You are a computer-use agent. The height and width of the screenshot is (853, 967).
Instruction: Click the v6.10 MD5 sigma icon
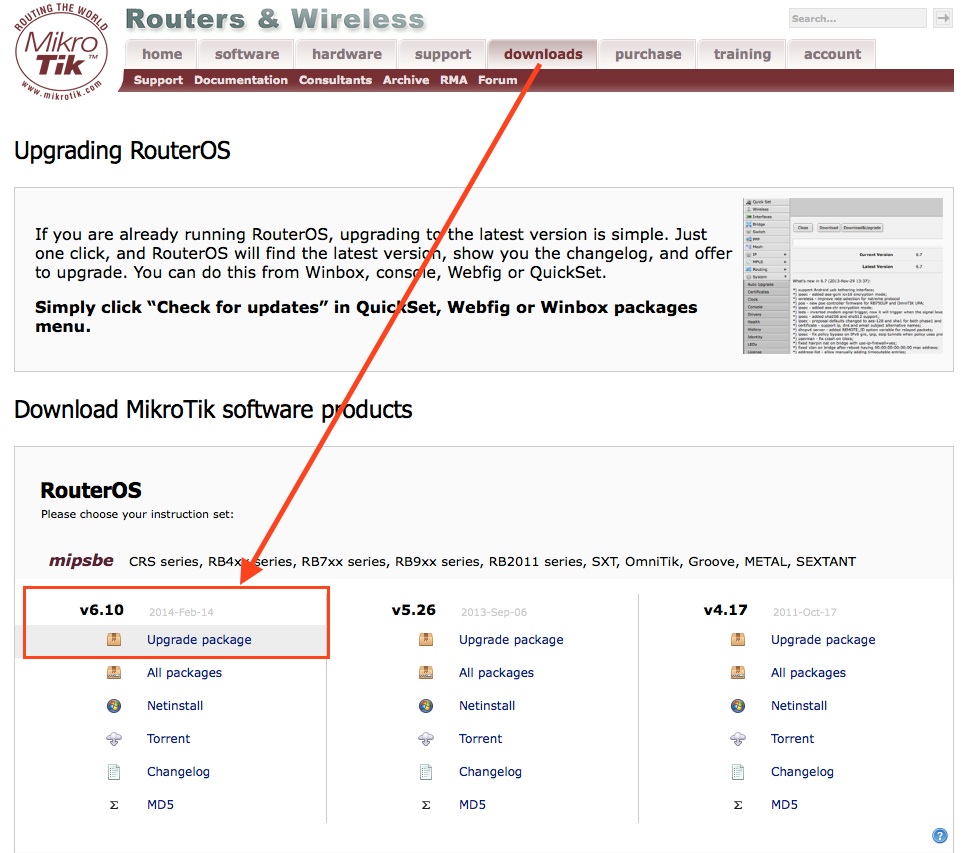(114, 804)
